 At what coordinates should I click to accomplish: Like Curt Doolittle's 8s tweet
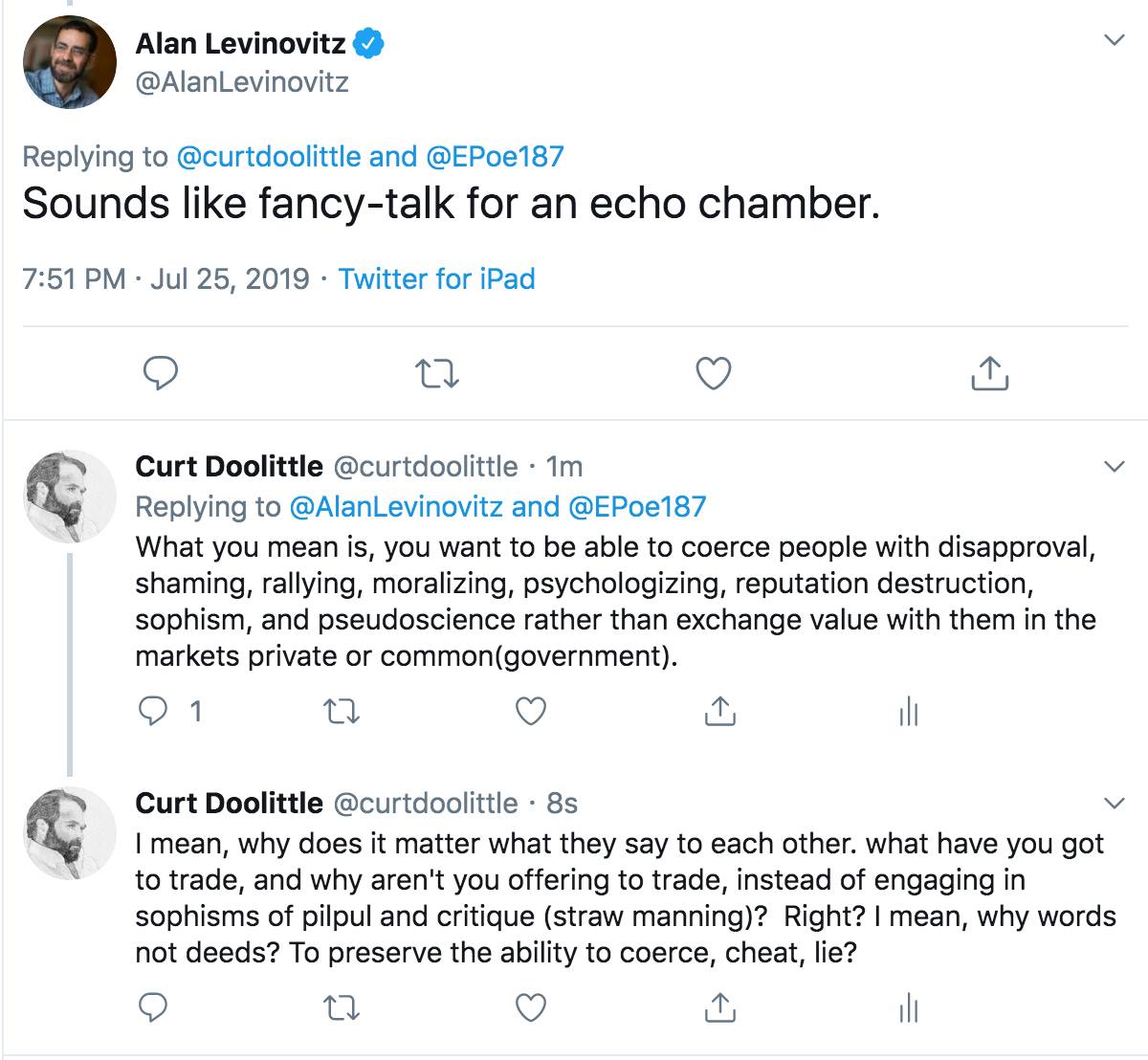tap(531, 1006)
